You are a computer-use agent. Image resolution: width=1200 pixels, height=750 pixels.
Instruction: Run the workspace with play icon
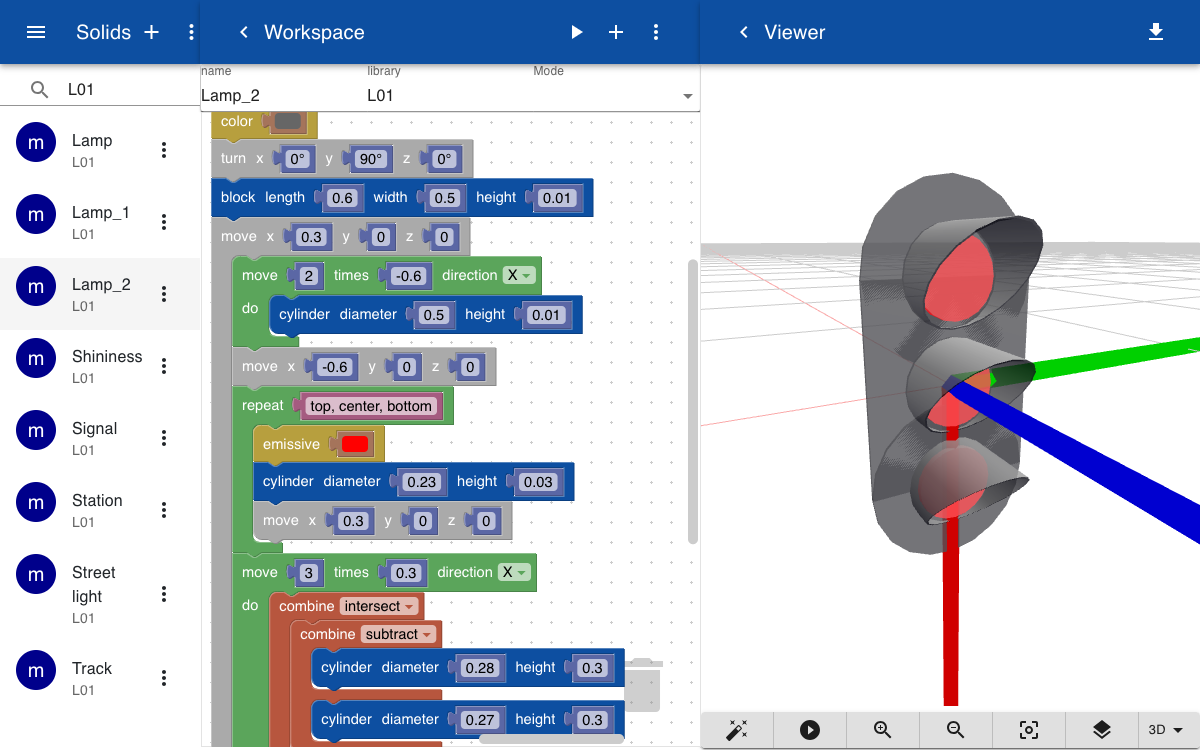[x=576, y=32]
